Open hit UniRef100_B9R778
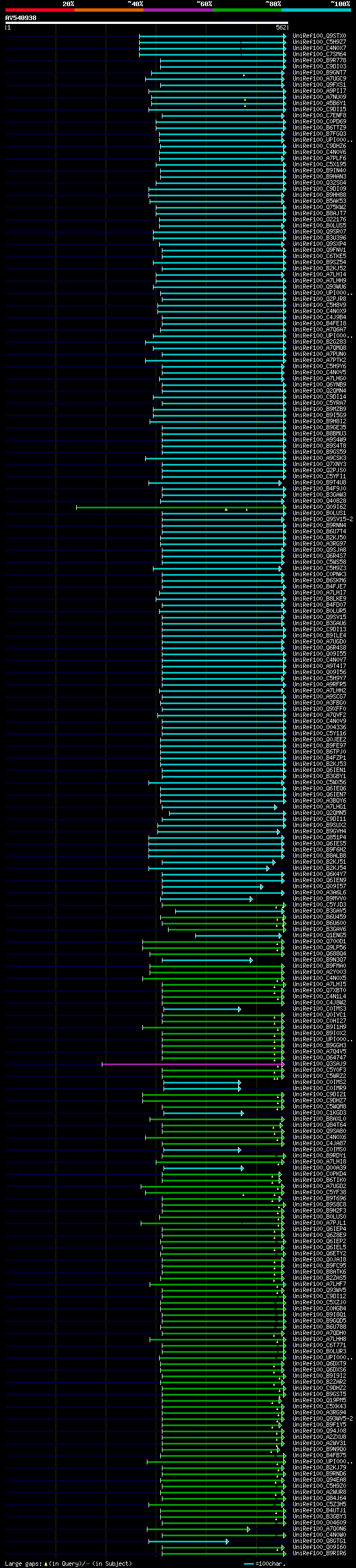356x1568 pixels. click(x=319, y=60)
